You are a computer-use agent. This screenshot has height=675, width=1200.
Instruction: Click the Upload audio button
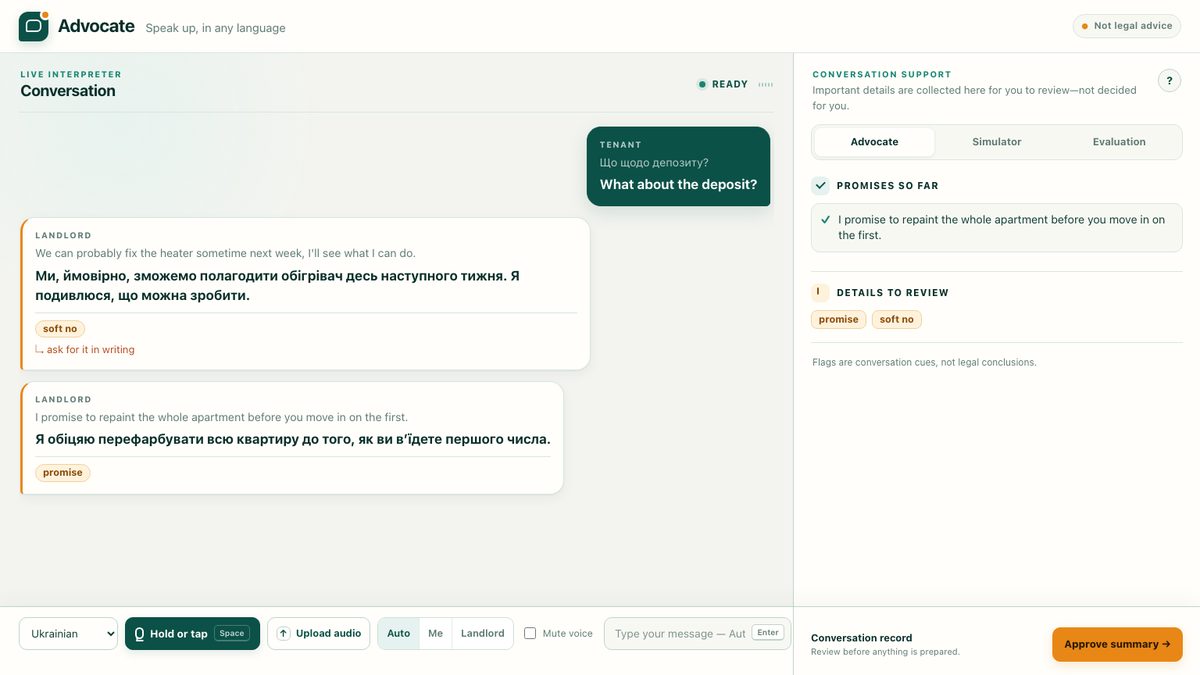coord(318,633)
